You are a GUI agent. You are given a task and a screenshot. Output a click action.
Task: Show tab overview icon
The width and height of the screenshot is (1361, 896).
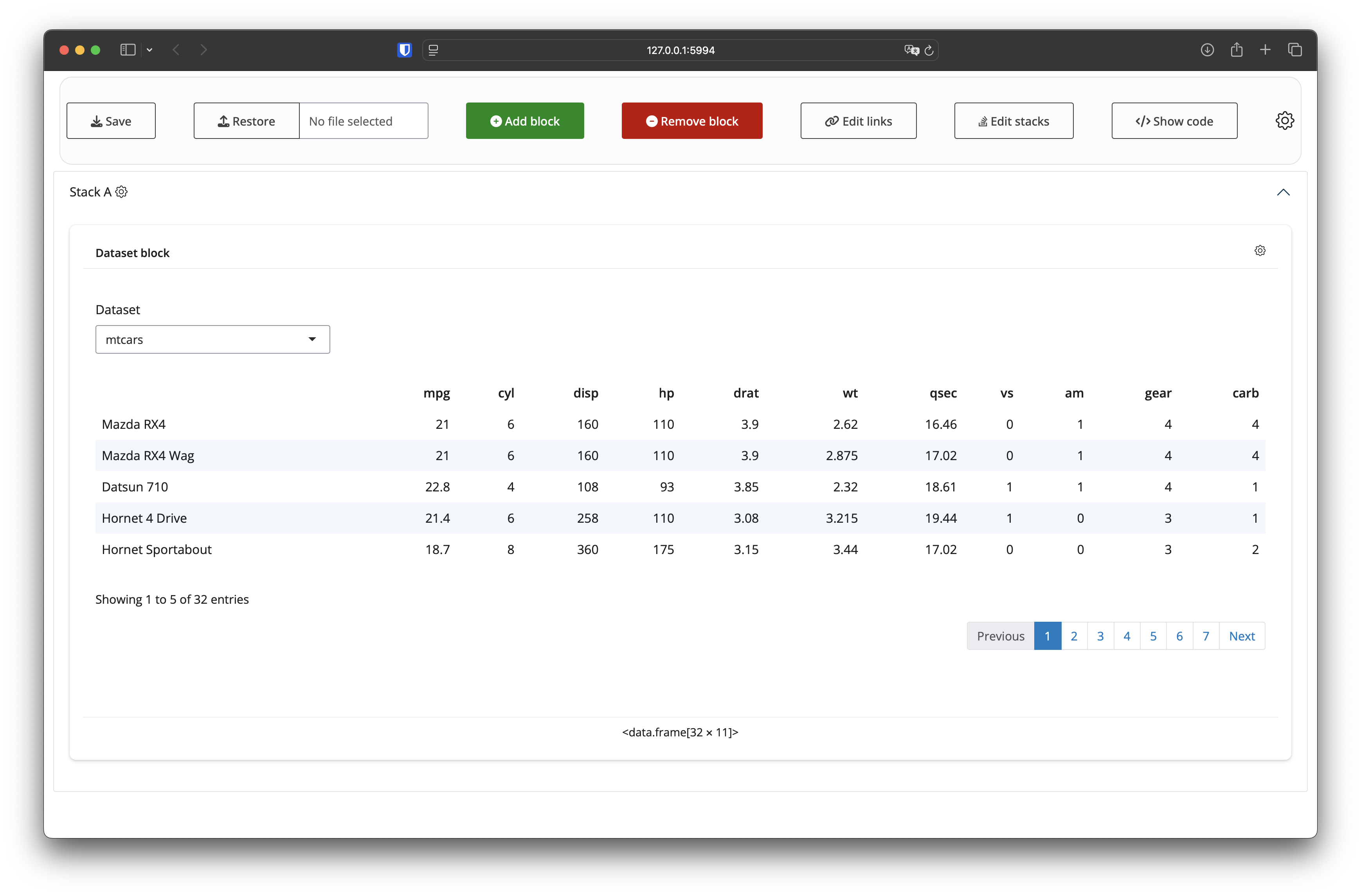tap(1294, 50)
